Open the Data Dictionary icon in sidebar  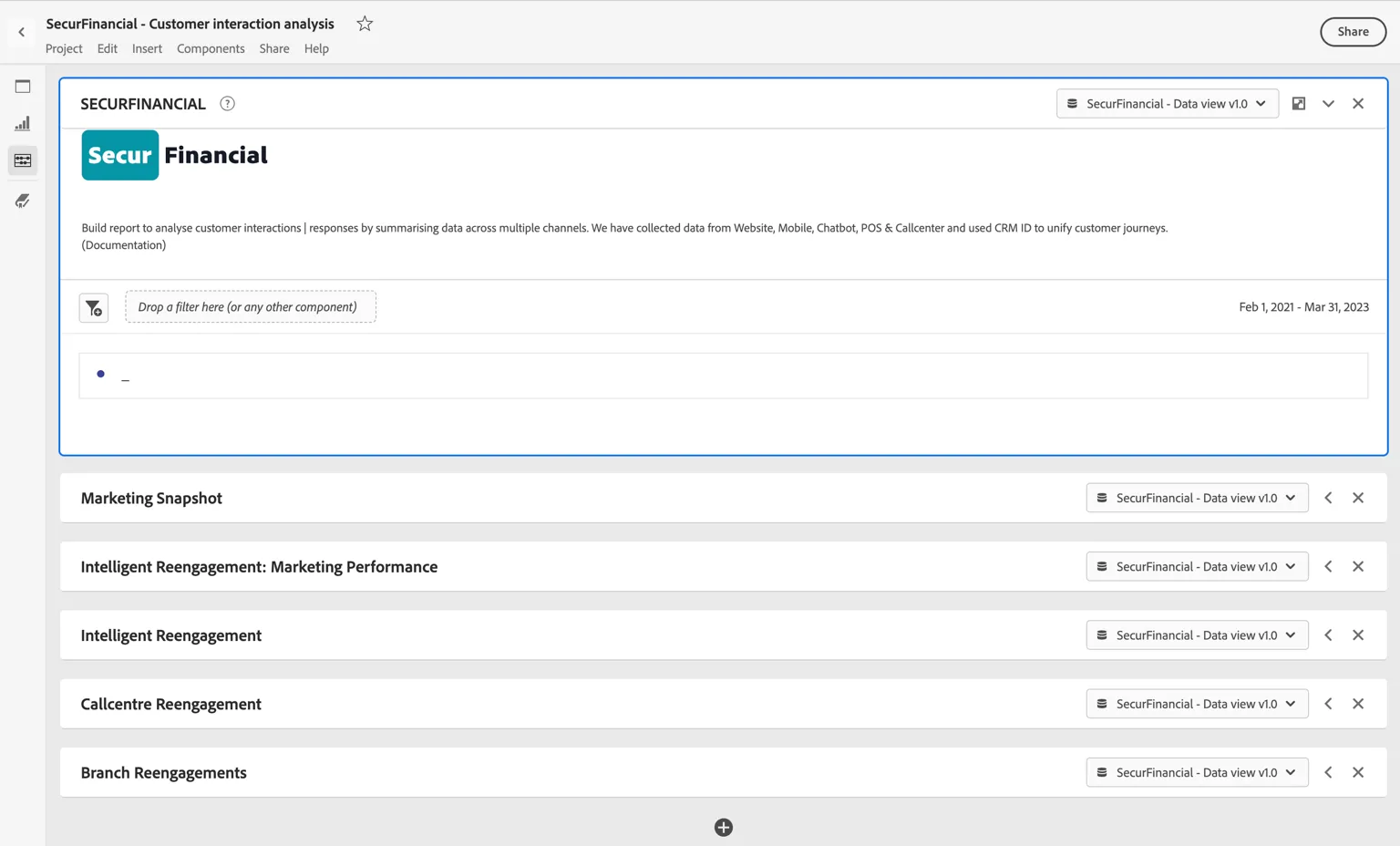(23, 201)
